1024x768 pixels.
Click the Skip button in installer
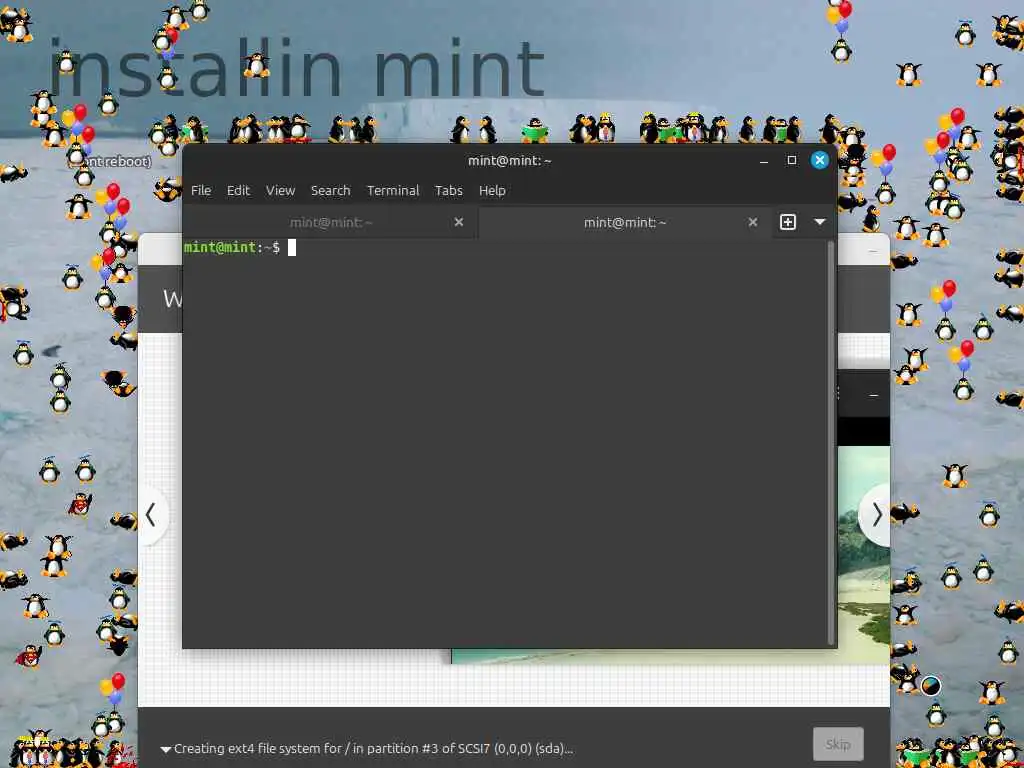coord(838,744)
